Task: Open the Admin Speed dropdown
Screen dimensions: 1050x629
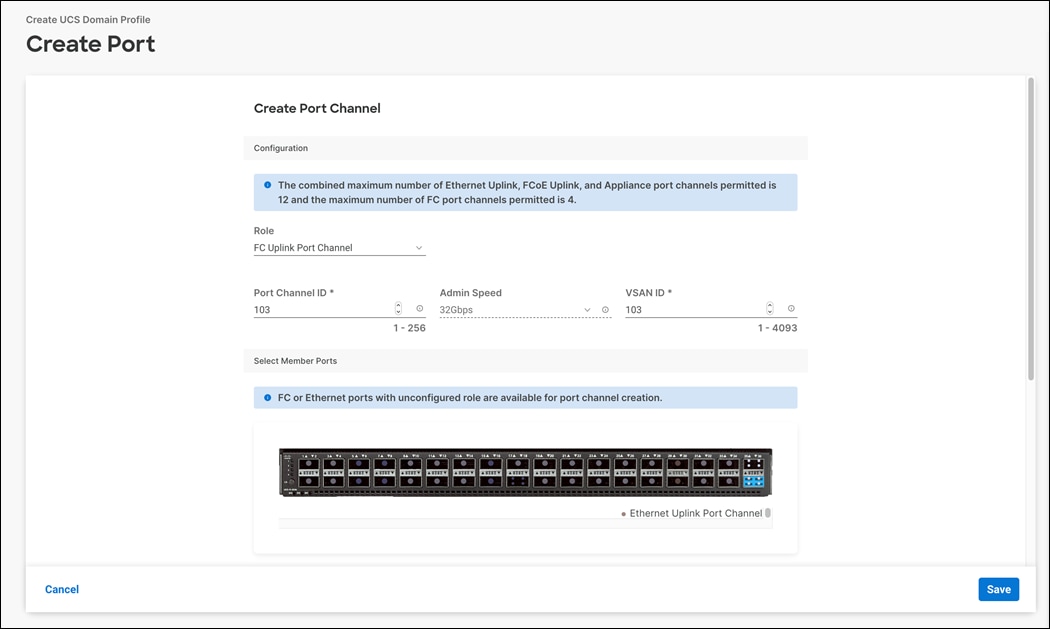Action: coord(587,309)
